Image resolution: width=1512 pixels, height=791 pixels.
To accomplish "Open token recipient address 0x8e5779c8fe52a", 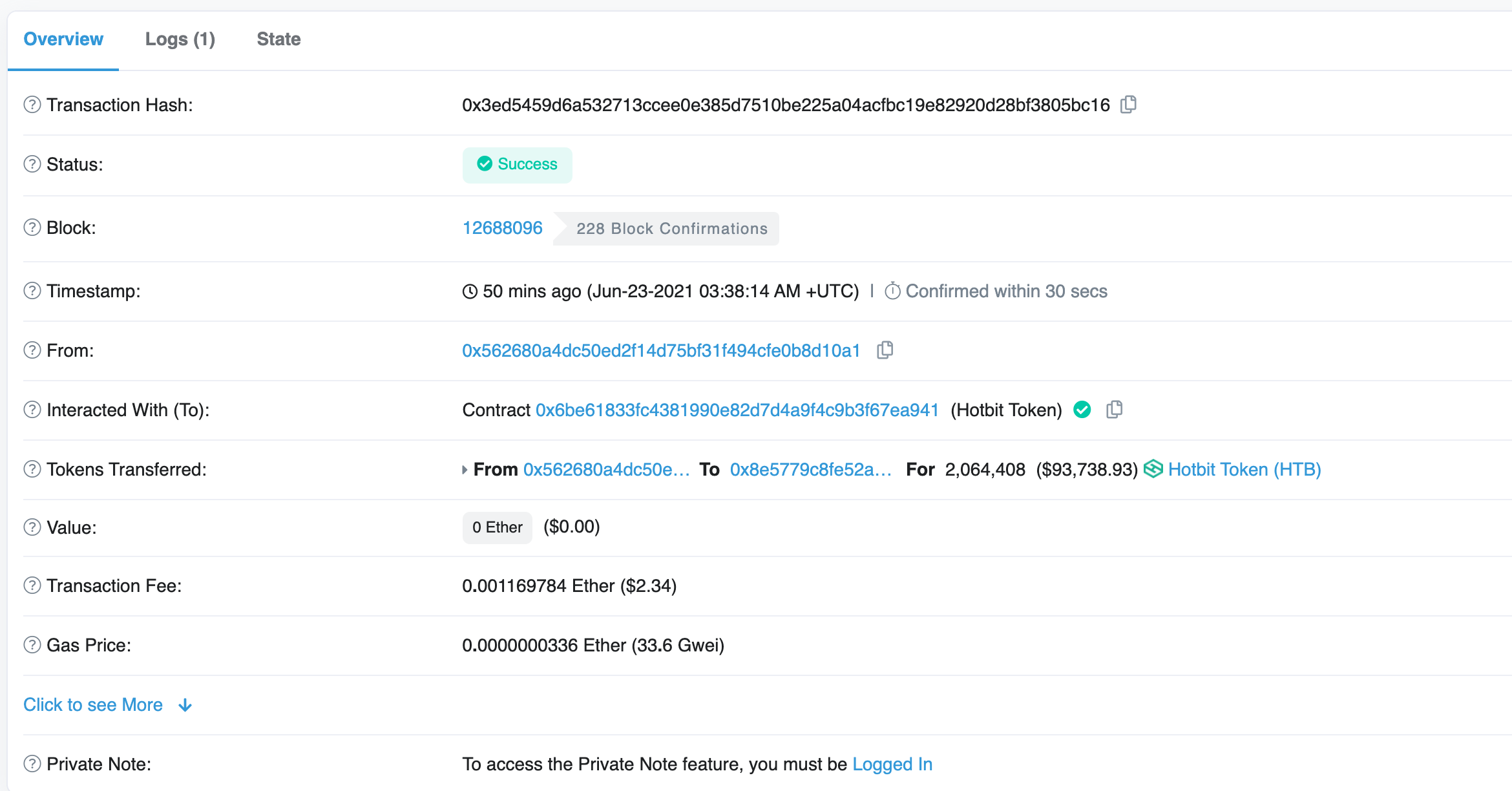I will 810,469.
